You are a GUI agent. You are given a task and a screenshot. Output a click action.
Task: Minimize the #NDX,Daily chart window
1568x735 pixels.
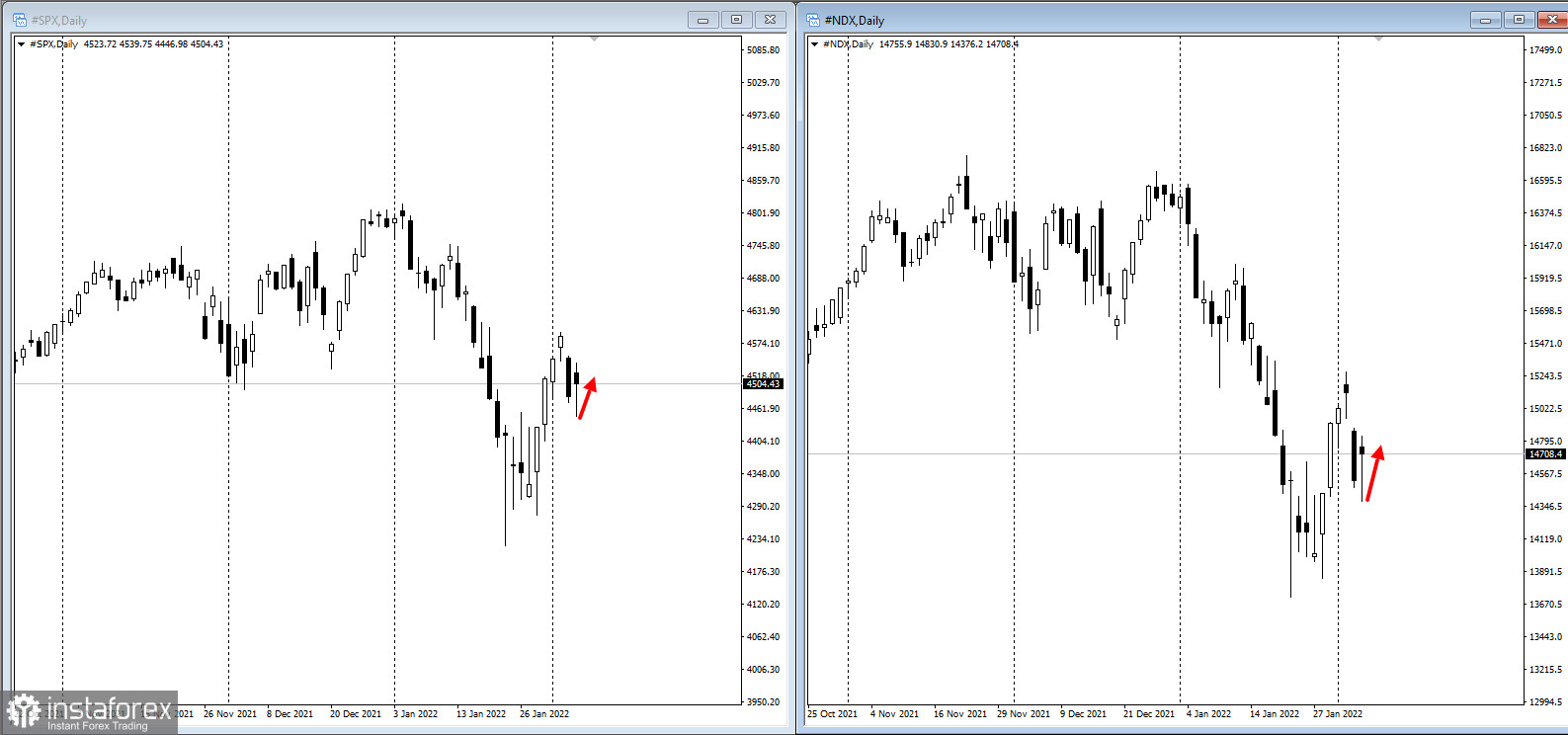coord(1485,20)
